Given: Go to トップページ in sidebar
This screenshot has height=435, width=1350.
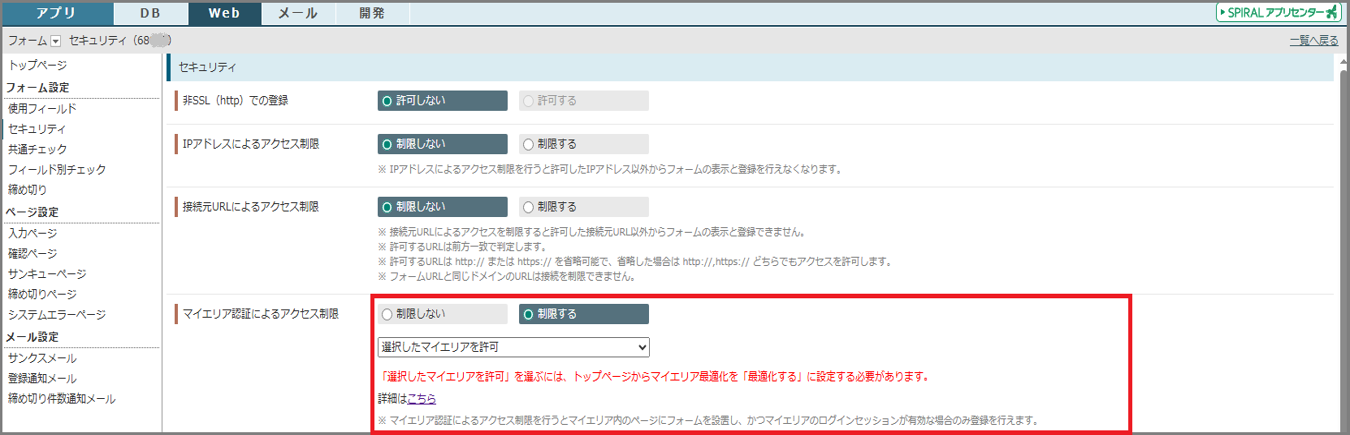Looking at the screenshot, I should 38,65.
